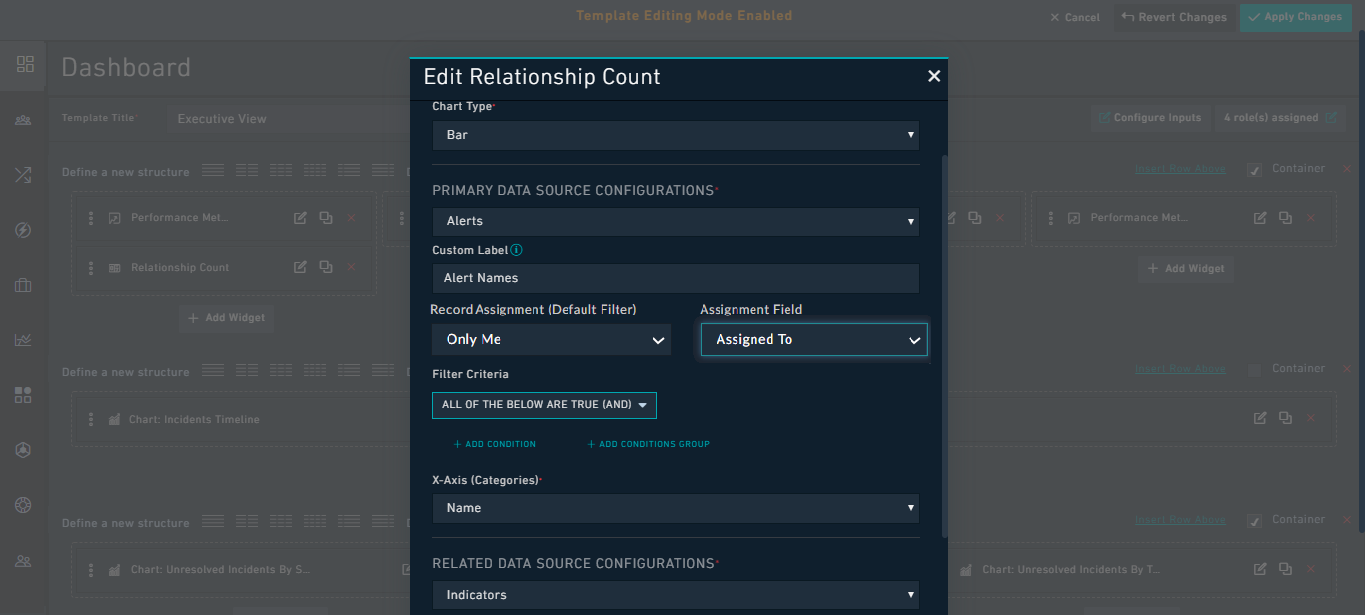Duplicate the Performance Met widget using copy icon
The width and height of the screenshot is (1365, 615).
tap(324, 217)
